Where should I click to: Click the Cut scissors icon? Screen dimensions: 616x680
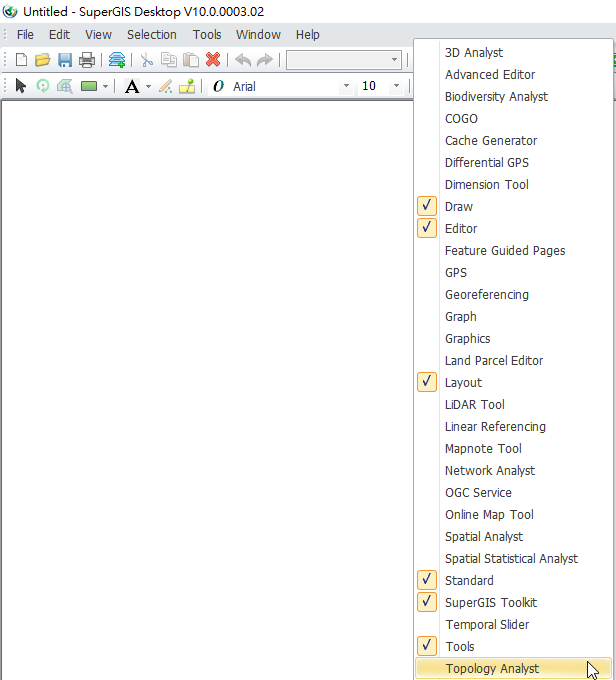pyautogui.click(x=147, y=60)
